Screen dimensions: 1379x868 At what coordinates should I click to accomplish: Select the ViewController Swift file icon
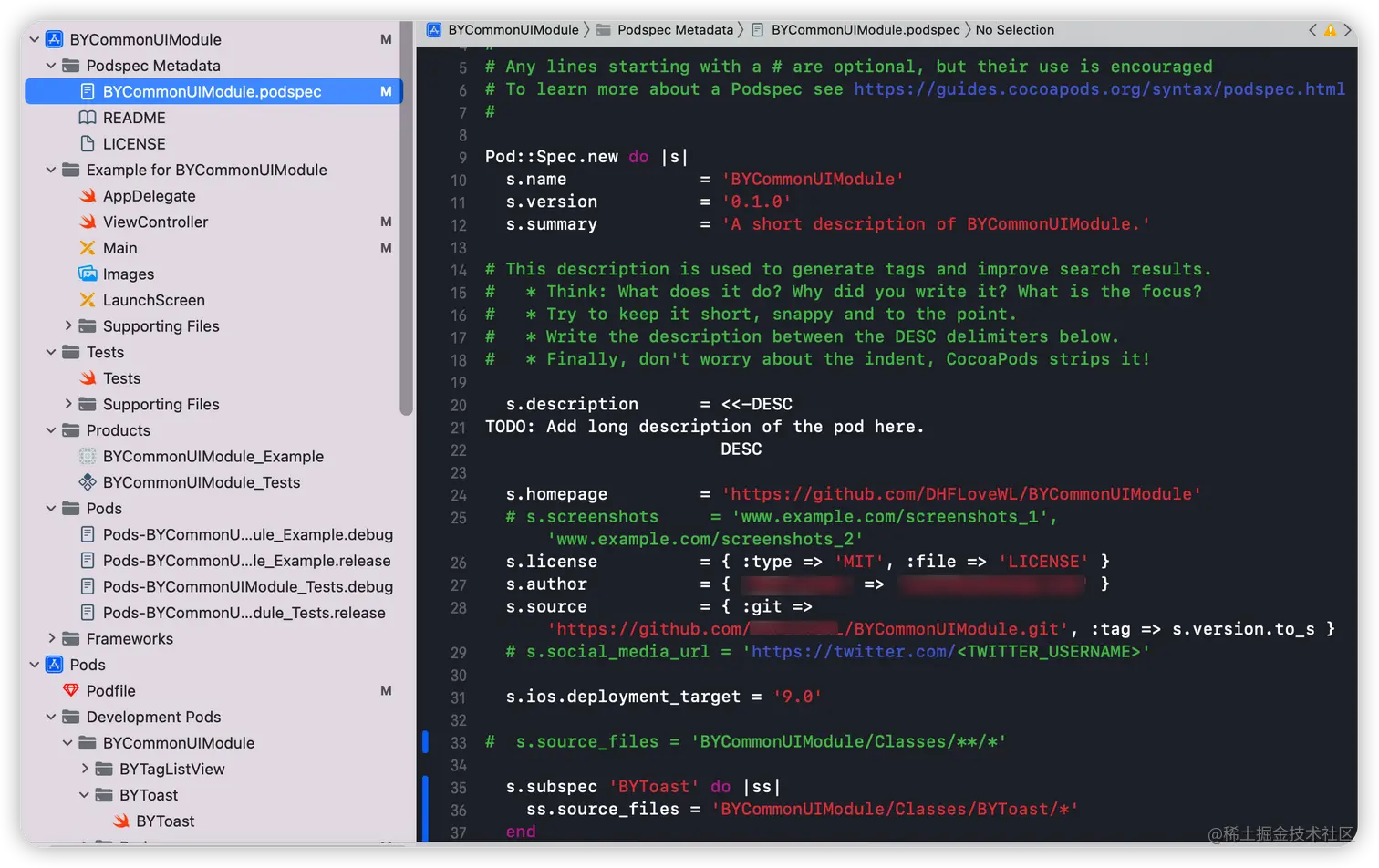[x=88, y=222]
